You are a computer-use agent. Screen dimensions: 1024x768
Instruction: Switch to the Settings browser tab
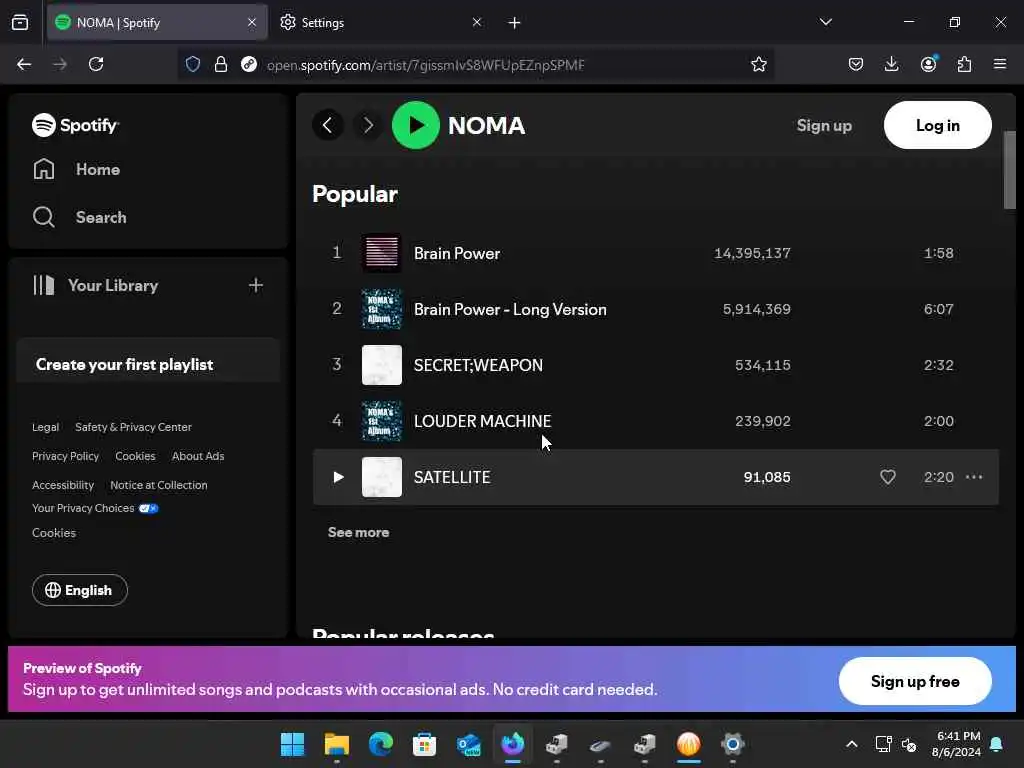379,23
